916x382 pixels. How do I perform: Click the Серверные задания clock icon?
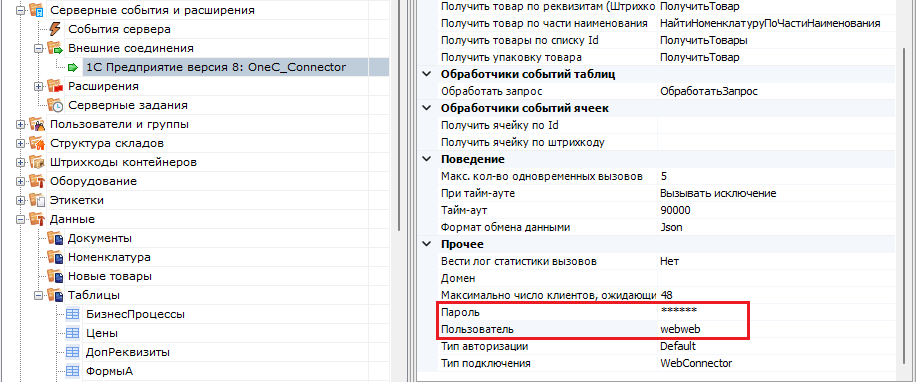click(x=55, y=105)
